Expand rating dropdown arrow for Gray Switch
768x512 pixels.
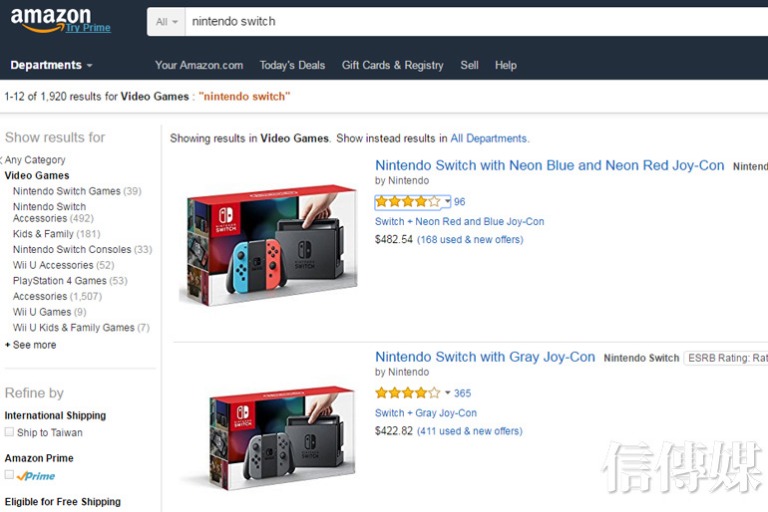coord(447,393)
